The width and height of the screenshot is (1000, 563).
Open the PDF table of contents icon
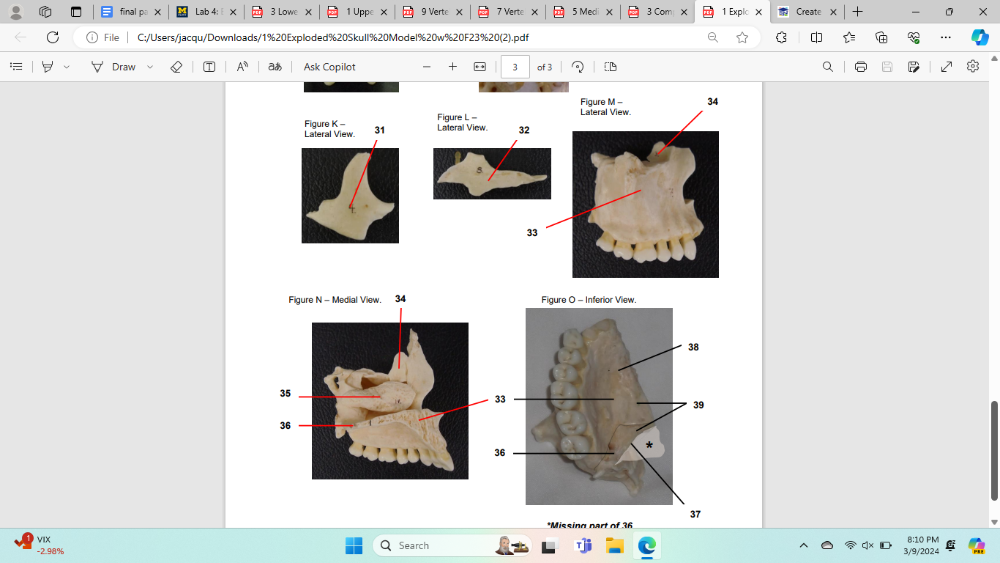click(16, 67)
